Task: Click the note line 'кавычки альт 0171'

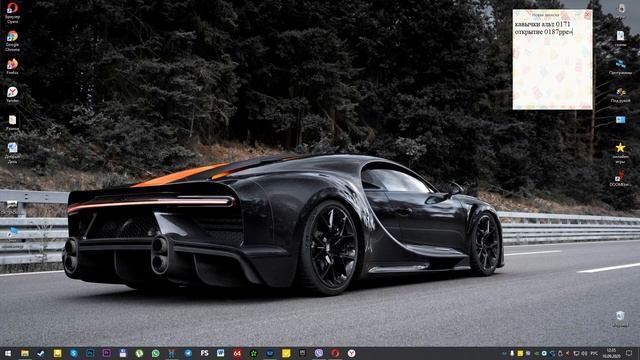Action: pyautogui.click(x=542, y=24)
